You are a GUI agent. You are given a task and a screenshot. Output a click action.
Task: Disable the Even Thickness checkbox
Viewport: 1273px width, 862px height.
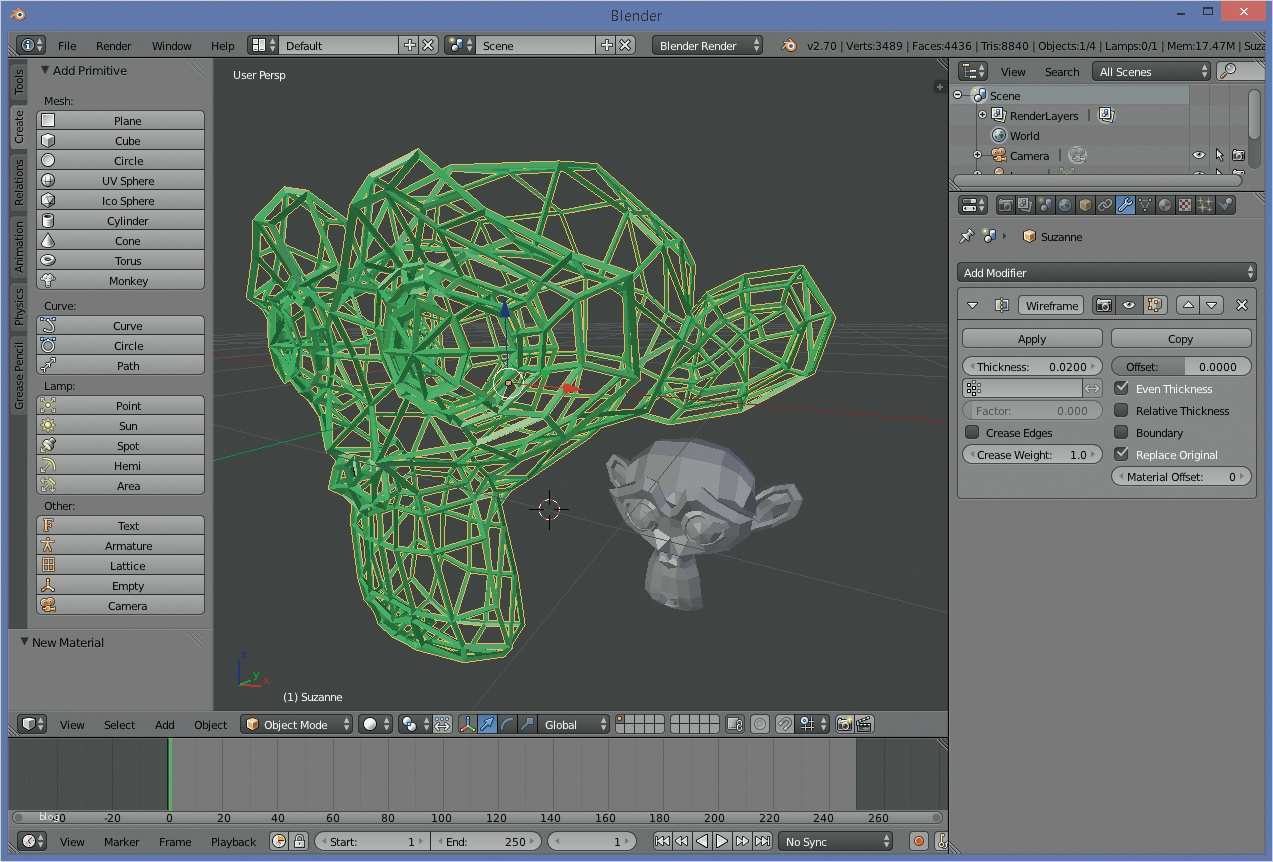[x=1121, y=388]
